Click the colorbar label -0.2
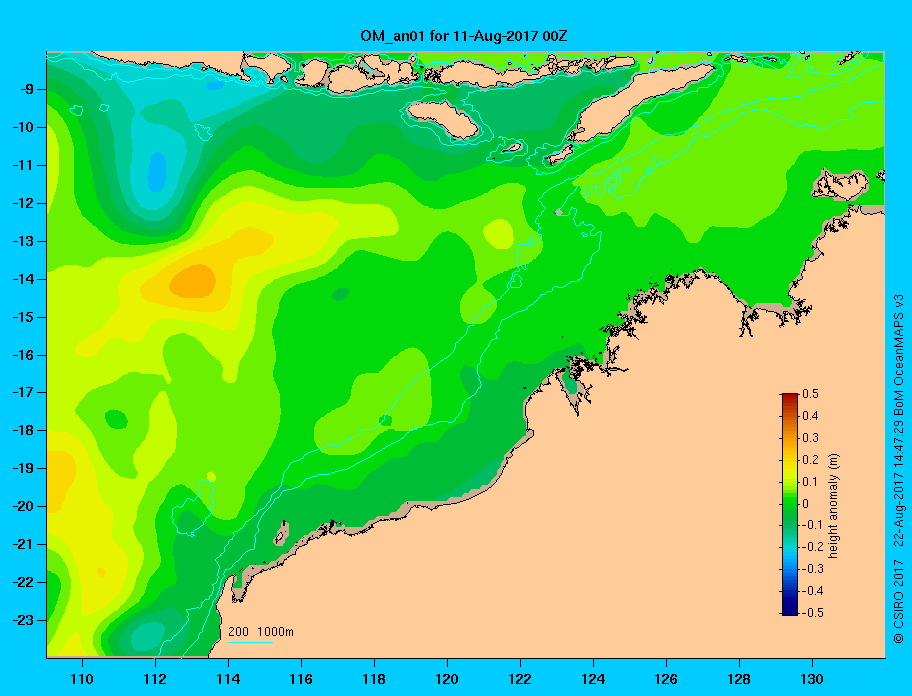Screen dimensions: 912x696 [813, 547]
